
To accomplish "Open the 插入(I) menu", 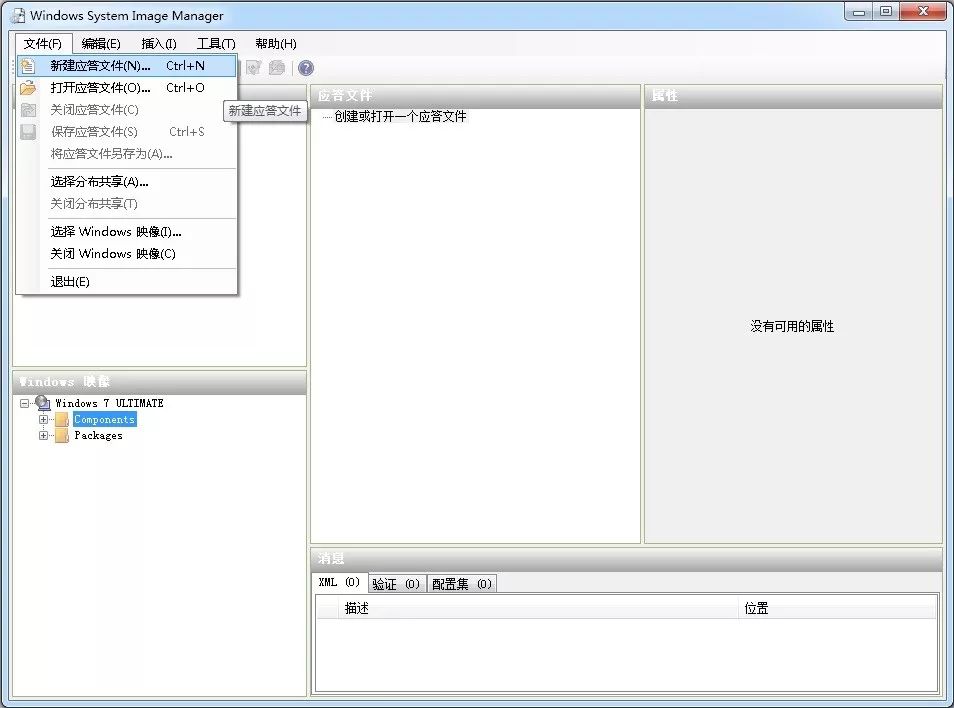I will pyautogui.click(x=159, y=44).
